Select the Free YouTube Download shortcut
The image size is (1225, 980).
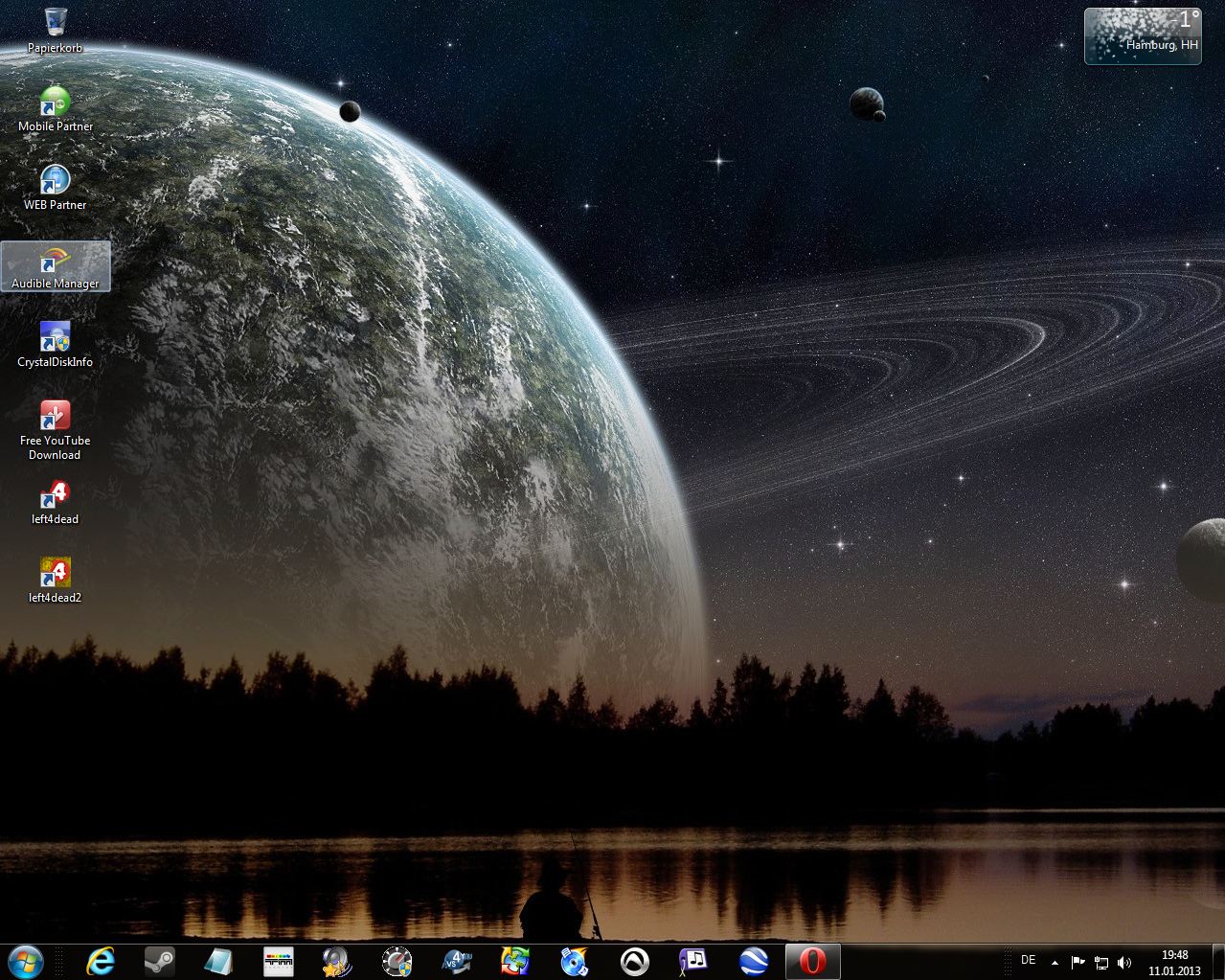pyautogui.click(x=56, y=430)
